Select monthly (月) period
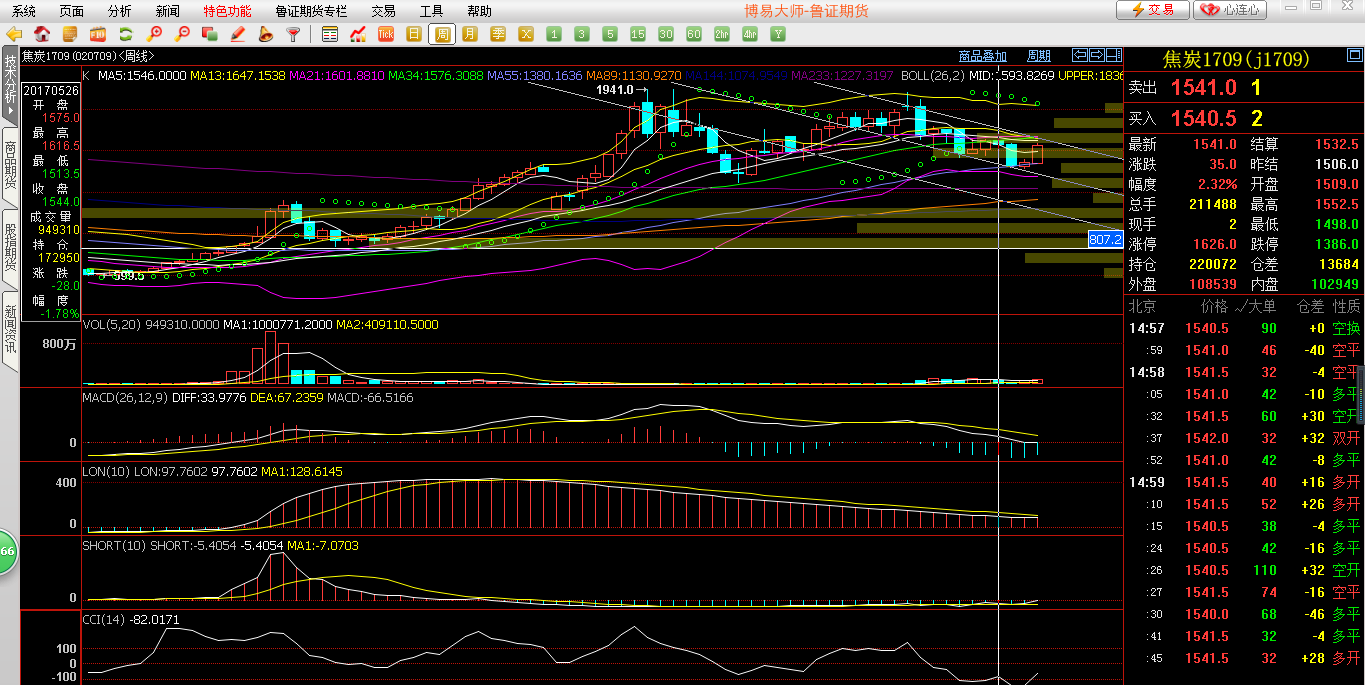The height and width of the screenshot is (685, 1365). point(470,34)
